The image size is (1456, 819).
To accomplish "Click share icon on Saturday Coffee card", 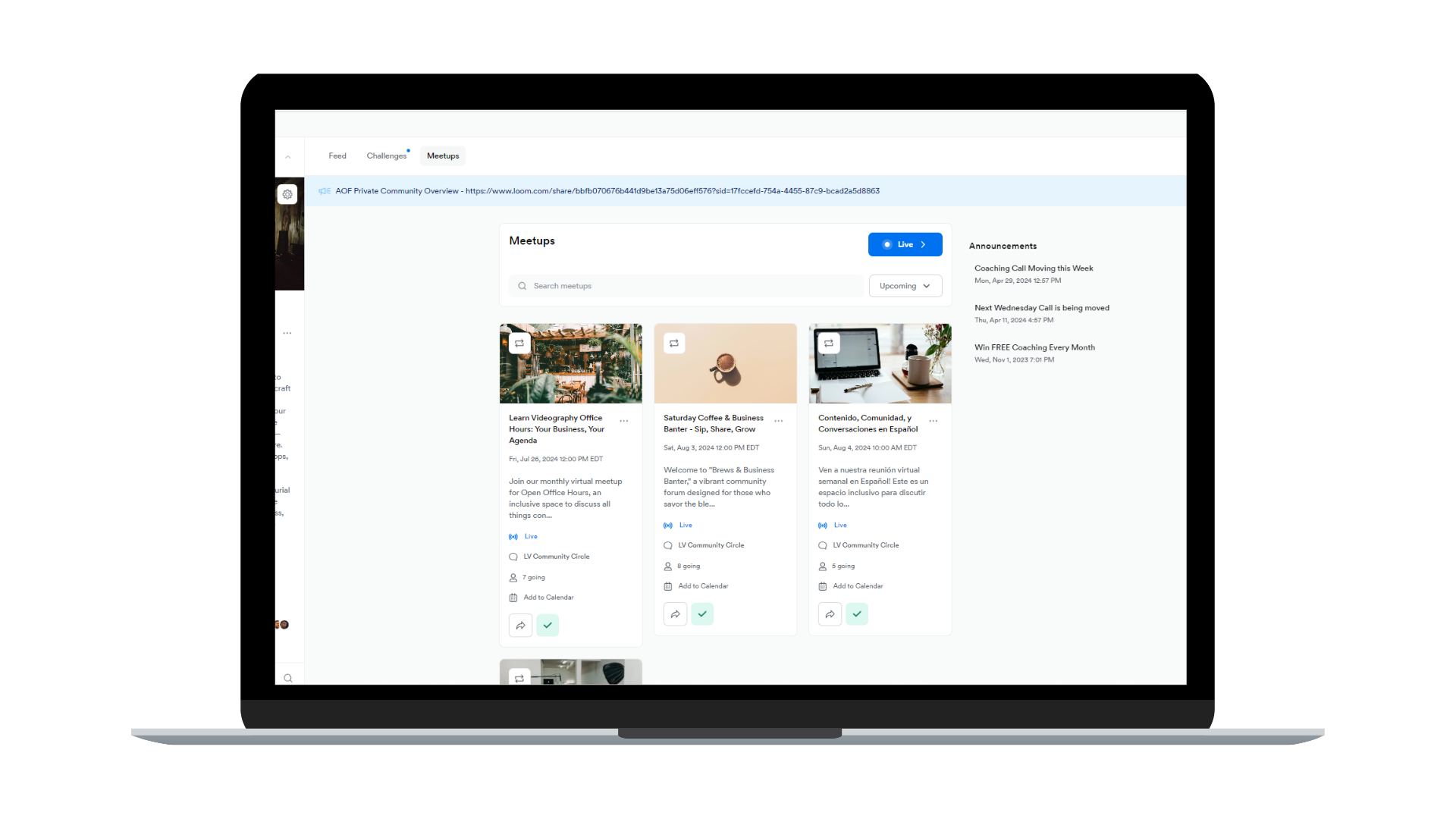I will 675,614.
